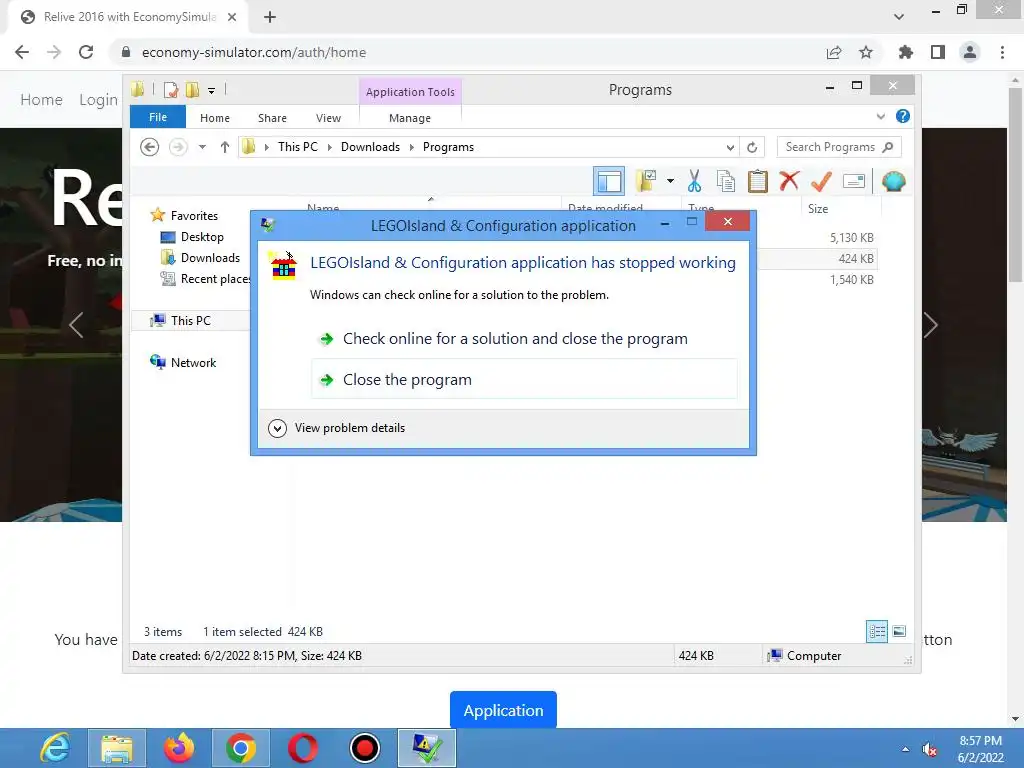Screen dimensions: 1024x768
Task: Bookmark this page with the star icon
Action: [866, 52]
